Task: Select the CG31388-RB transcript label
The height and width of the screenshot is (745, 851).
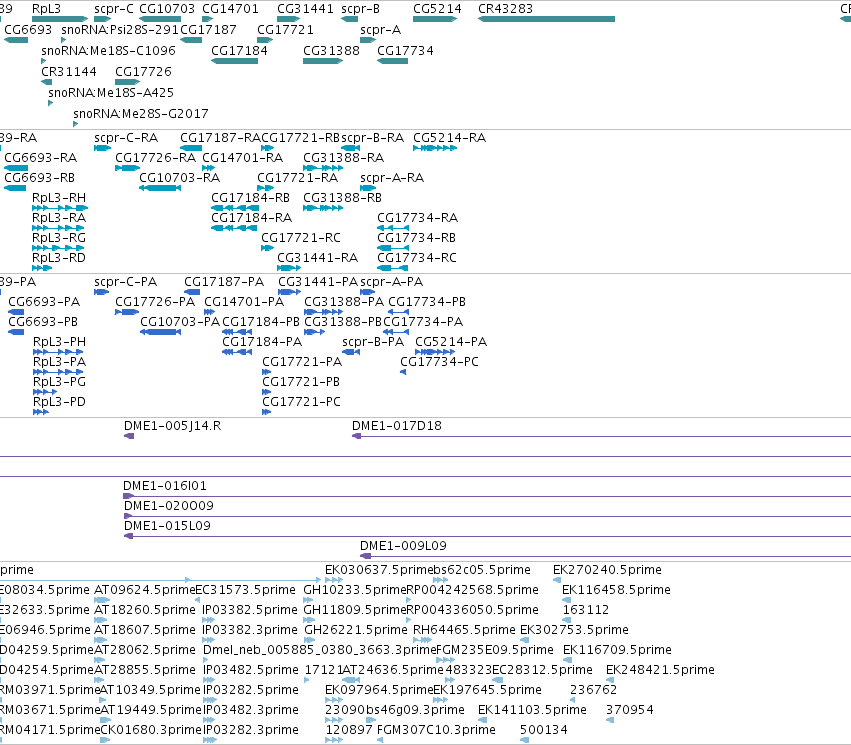Action: [x=342, y=198]
